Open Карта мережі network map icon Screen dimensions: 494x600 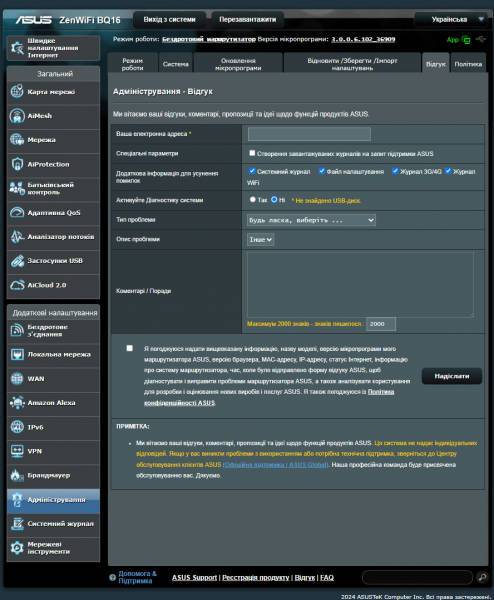click(17, 91)
